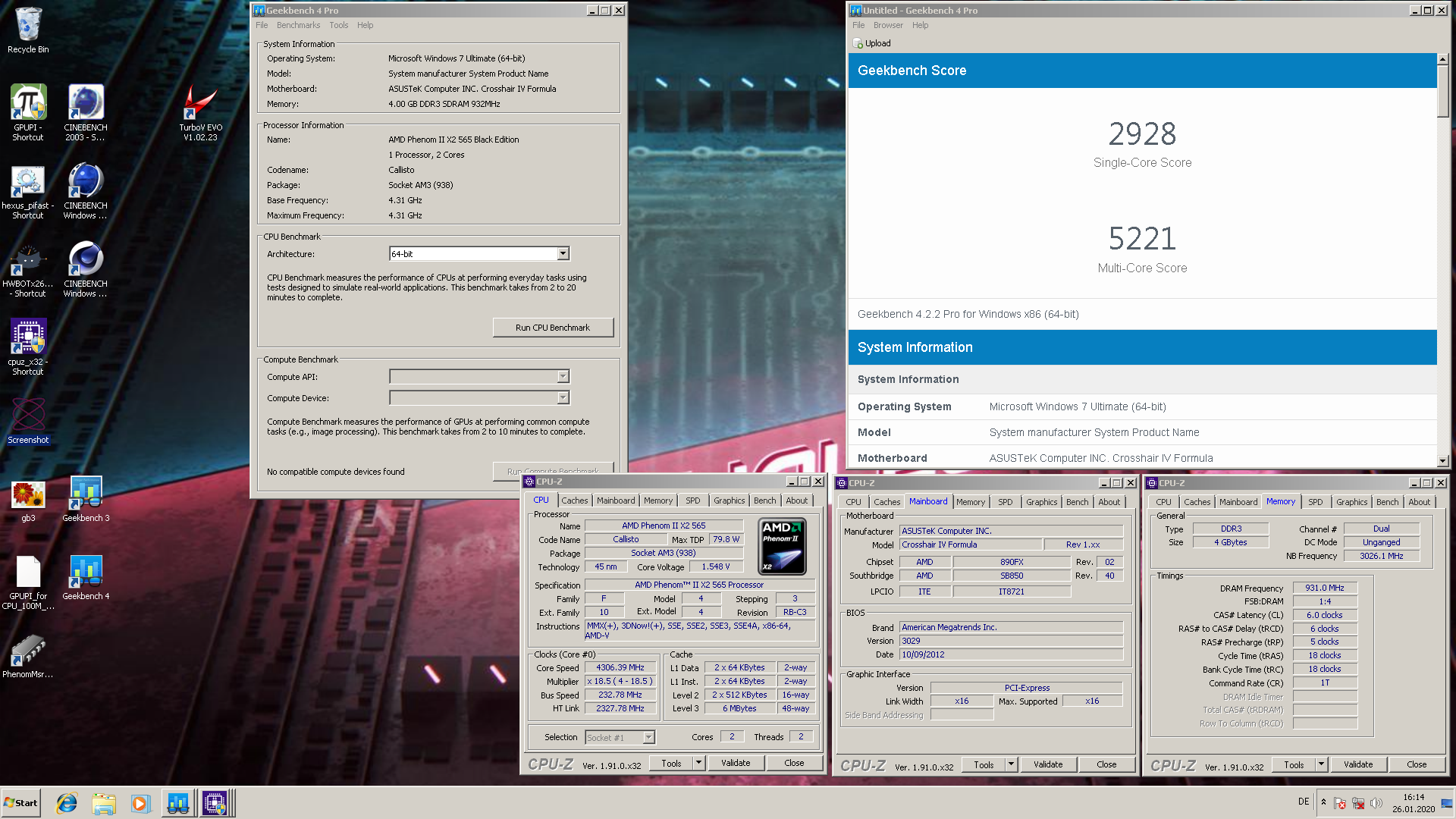Open the Screenshot desktop icon
The height and width of the screenshot is (819, 1456).
click(28, 421)
